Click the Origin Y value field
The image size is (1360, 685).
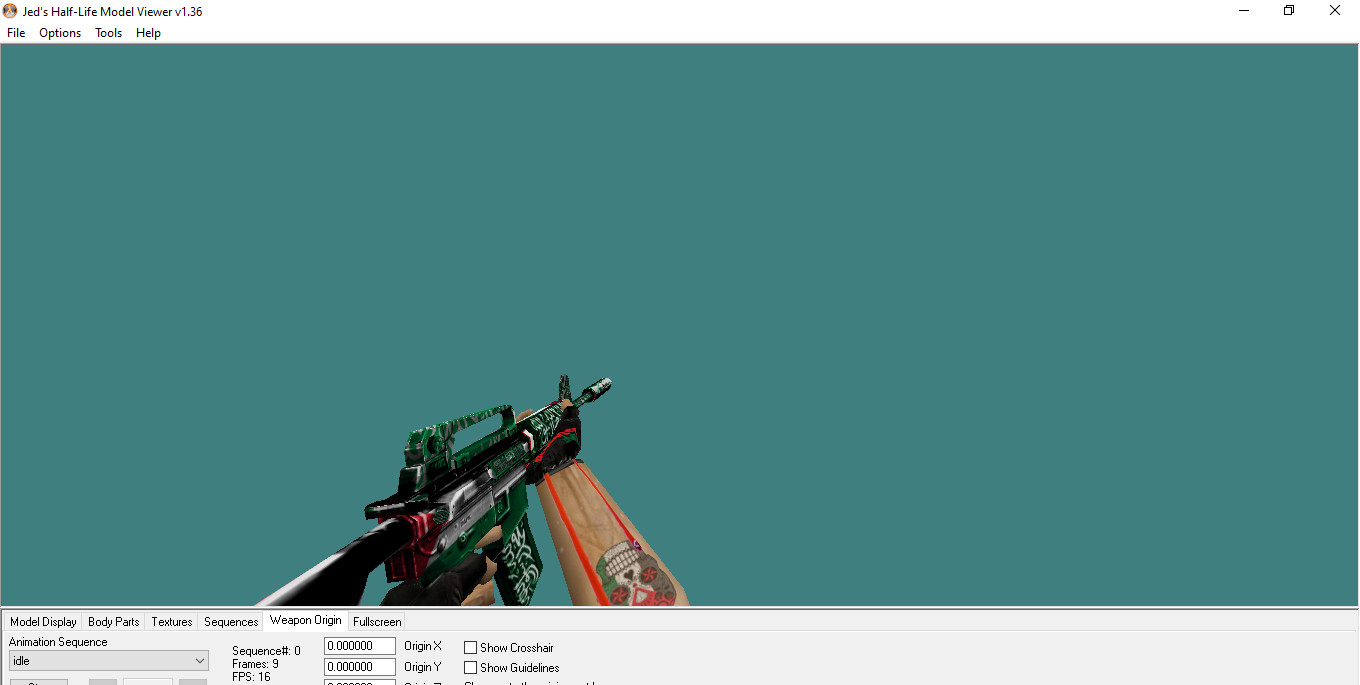359,666
